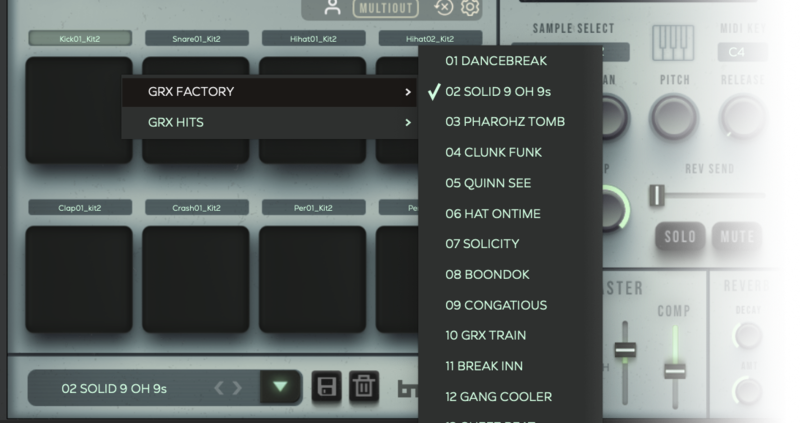Viewport: 800px width, 423px height.
Task: Click the piano keyboard icon
Action: coord(674,43)
